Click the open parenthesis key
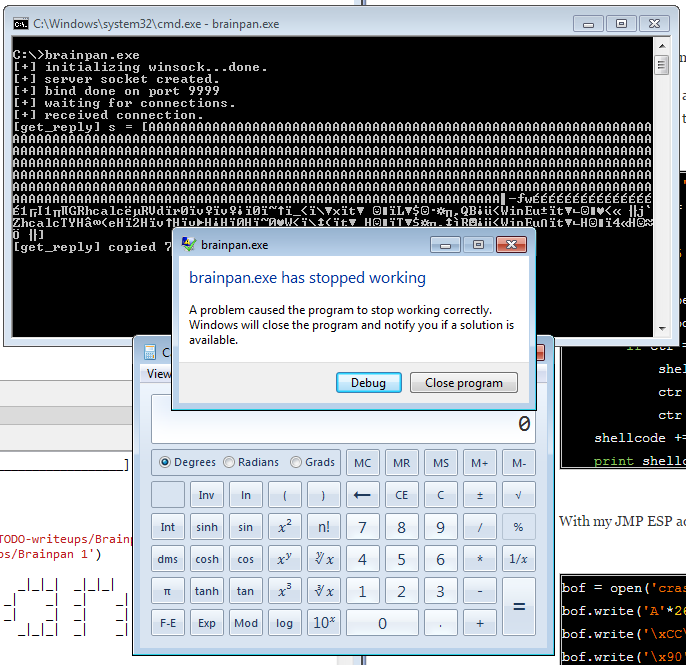 tap(284, 495)
